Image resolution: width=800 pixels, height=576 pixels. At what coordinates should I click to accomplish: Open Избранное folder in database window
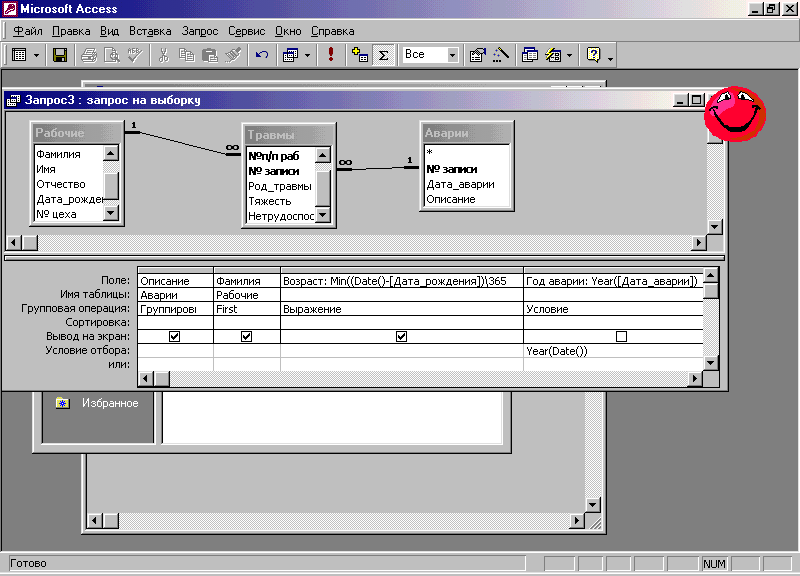(x=97, y=403)
